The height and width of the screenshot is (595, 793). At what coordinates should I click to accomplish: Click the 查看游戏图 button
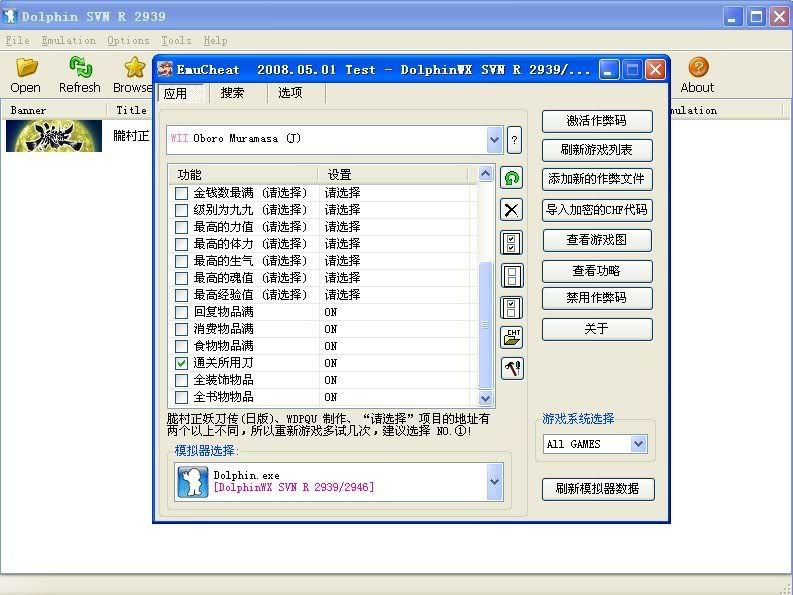coord(597,240)
